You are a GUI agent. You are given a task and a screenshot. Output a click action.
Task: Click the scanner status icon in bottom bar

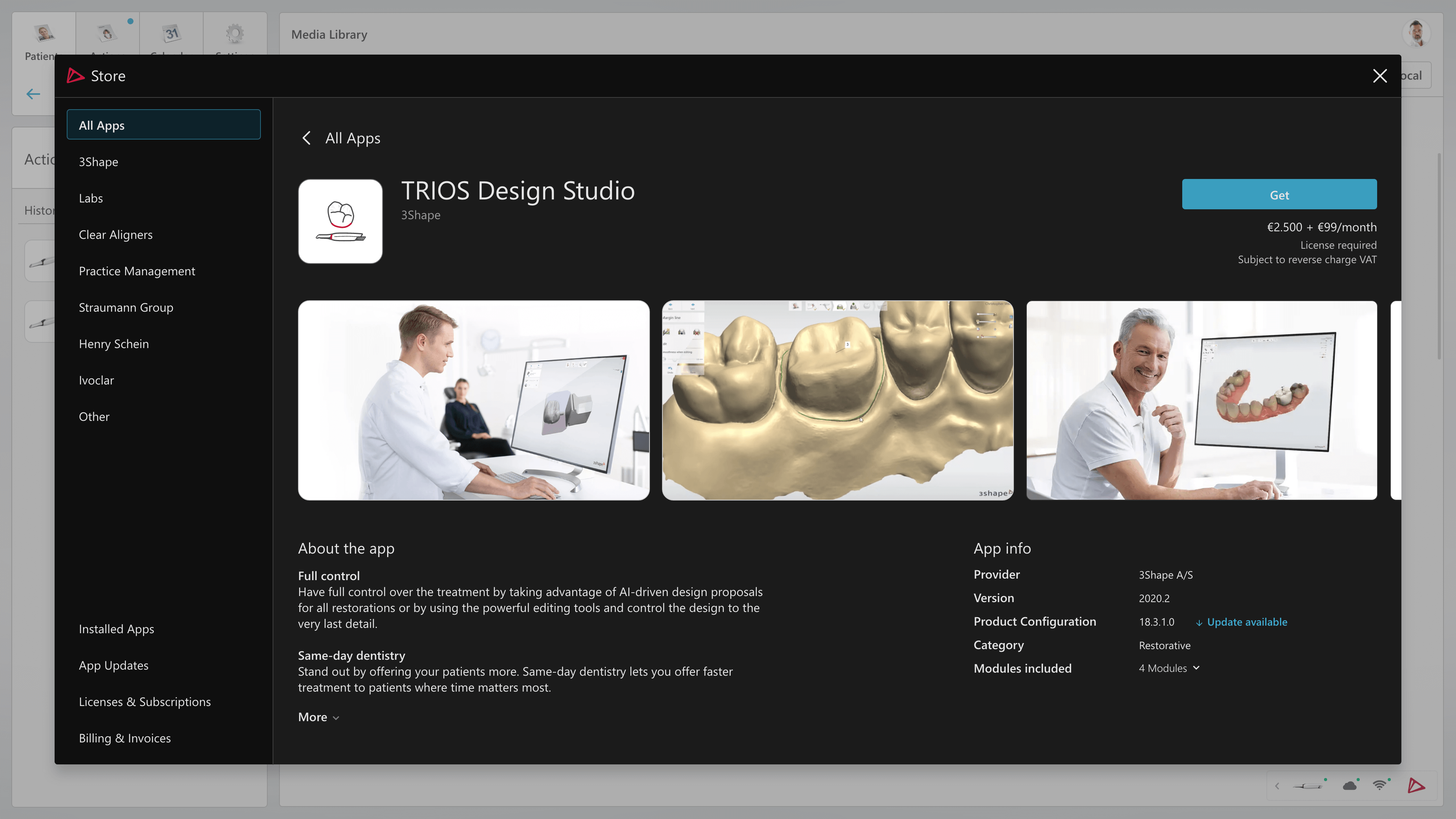(x=1308, y=786)
